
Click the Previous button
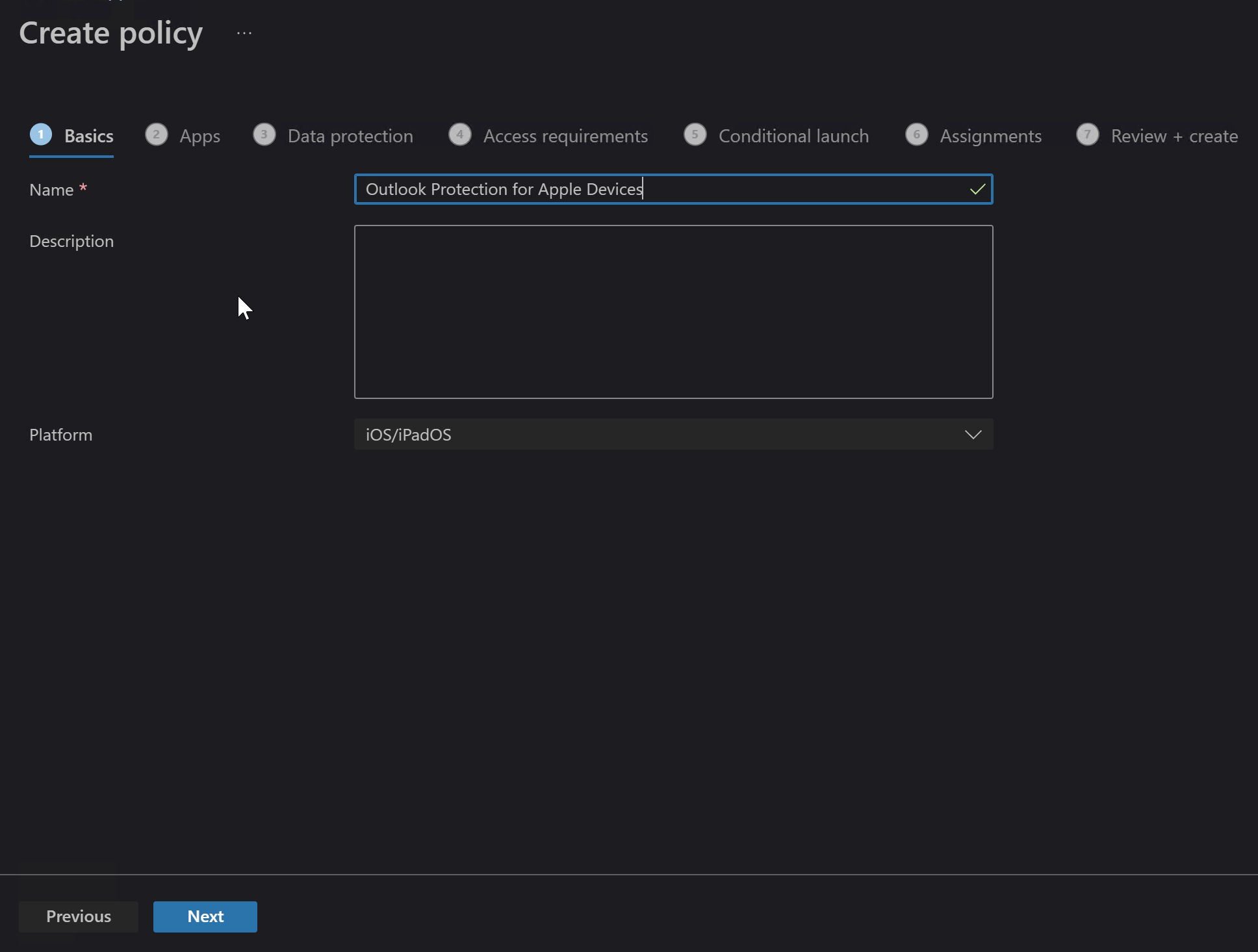click(78, 916)
